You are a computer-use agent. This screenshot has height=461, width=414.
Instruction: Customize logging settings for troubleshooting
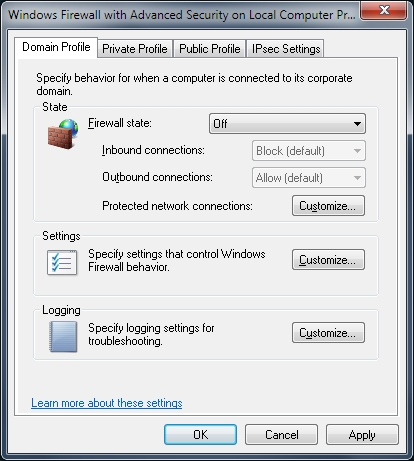[x=328, y=332]
